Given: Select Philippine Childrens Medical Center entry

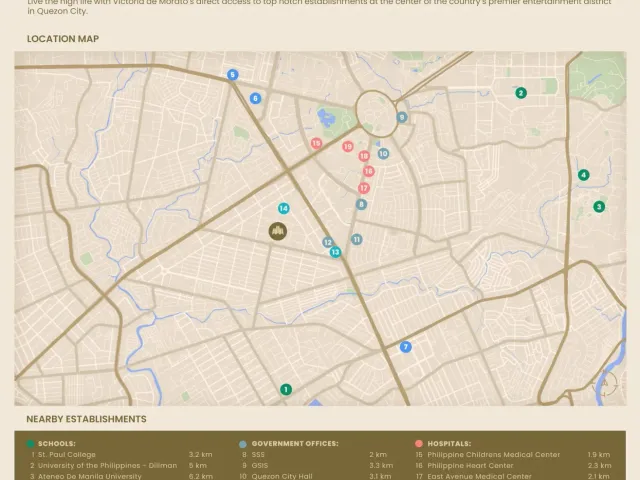Looking at the screenshot, I should tap(493, 455).
